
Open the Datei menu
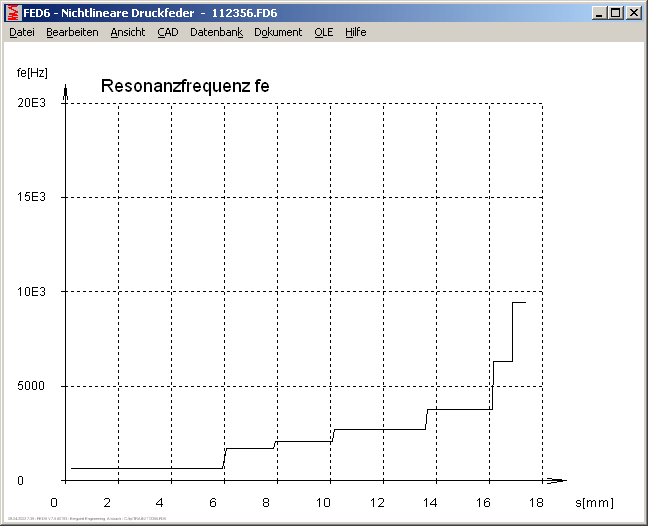click(x=22, y=32)
